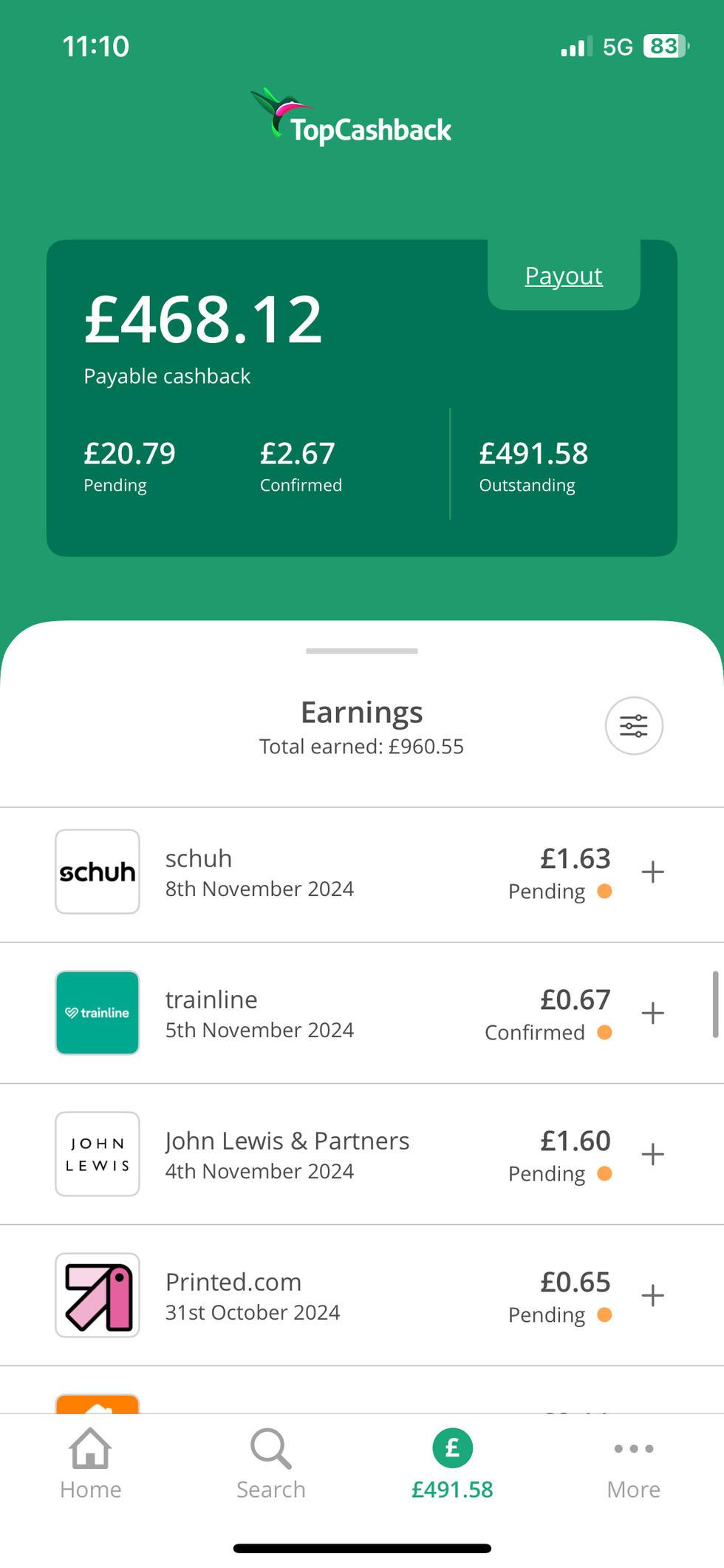724x1568 pixels.
Task: Expand the schuh £1.63 transaction
Action: tap(652, 872)
